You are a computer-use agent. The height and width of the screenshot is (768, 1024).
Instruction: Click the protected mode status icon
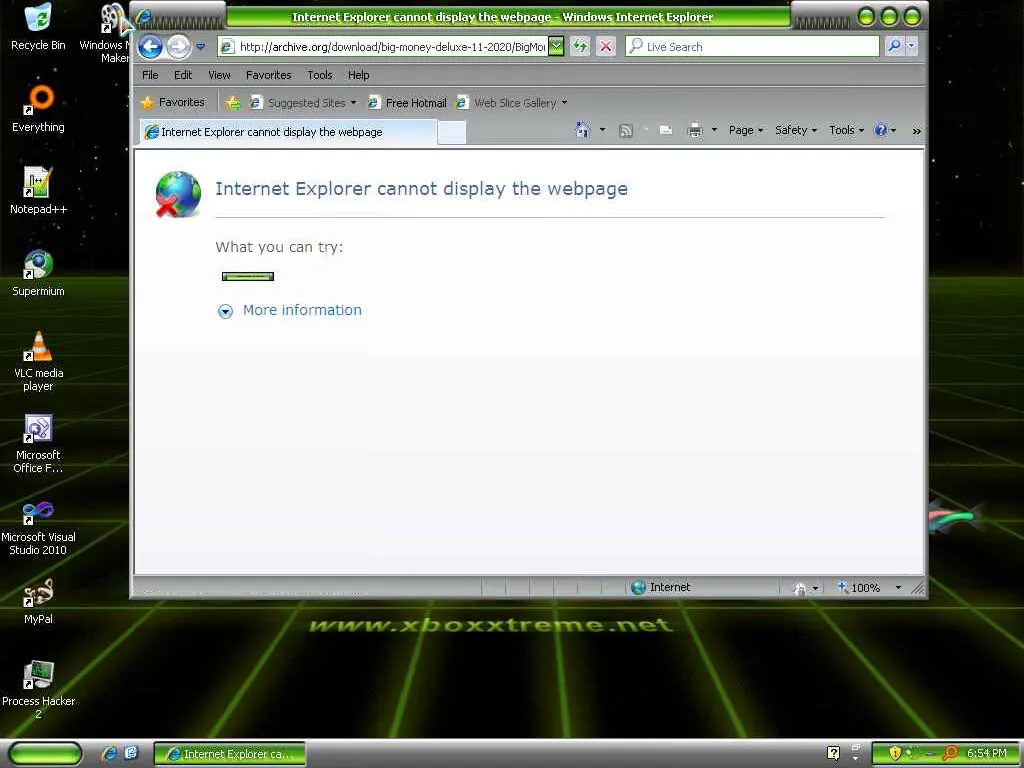[x=799, y=588]
